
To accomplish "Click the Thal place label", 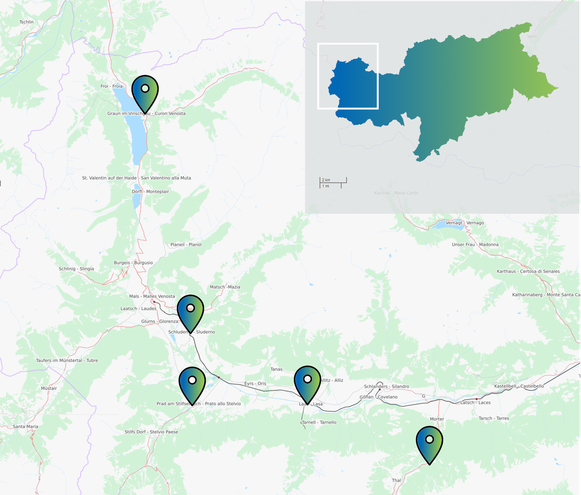I will coord(396,480).
